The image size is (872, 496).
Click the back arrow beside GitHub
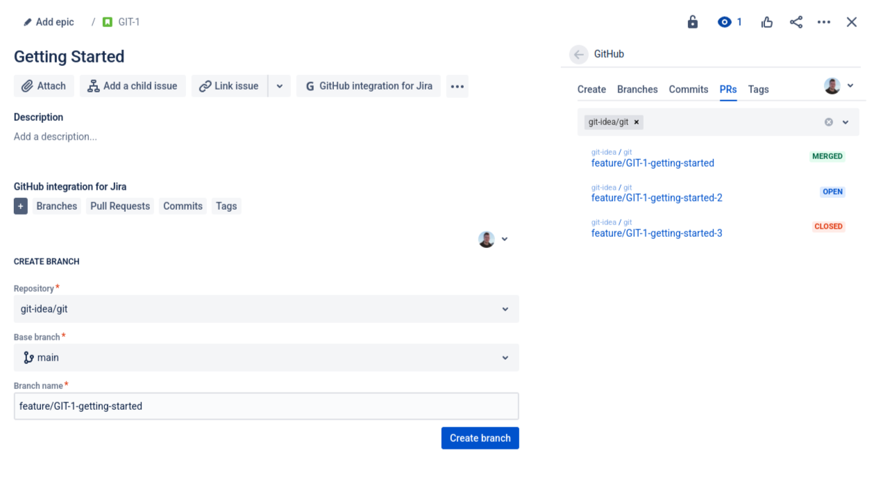pos(579,55)
